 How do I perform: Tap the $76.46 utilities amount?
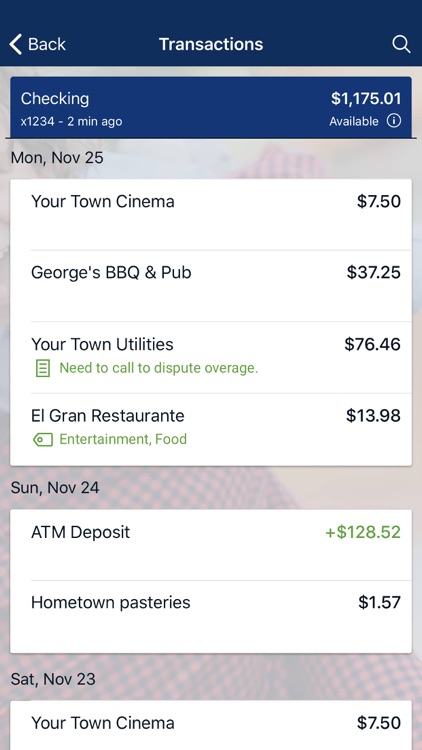coord(373,344)
